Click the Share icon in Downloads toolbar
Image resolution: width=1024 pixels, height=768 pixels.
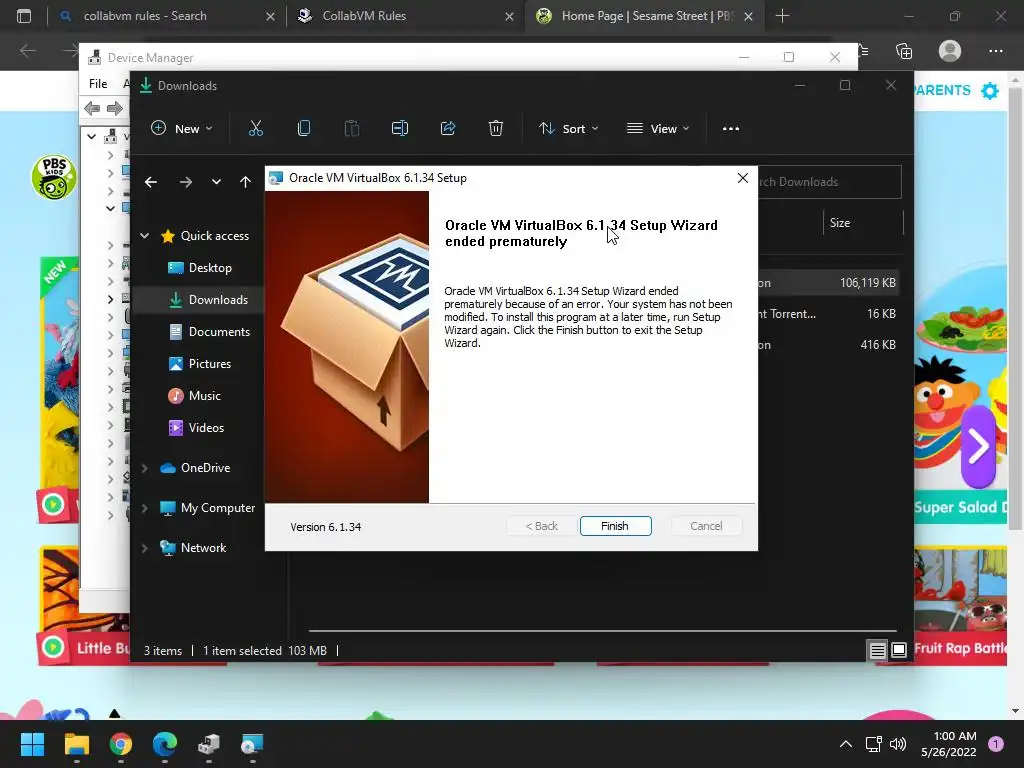point(448,129)
